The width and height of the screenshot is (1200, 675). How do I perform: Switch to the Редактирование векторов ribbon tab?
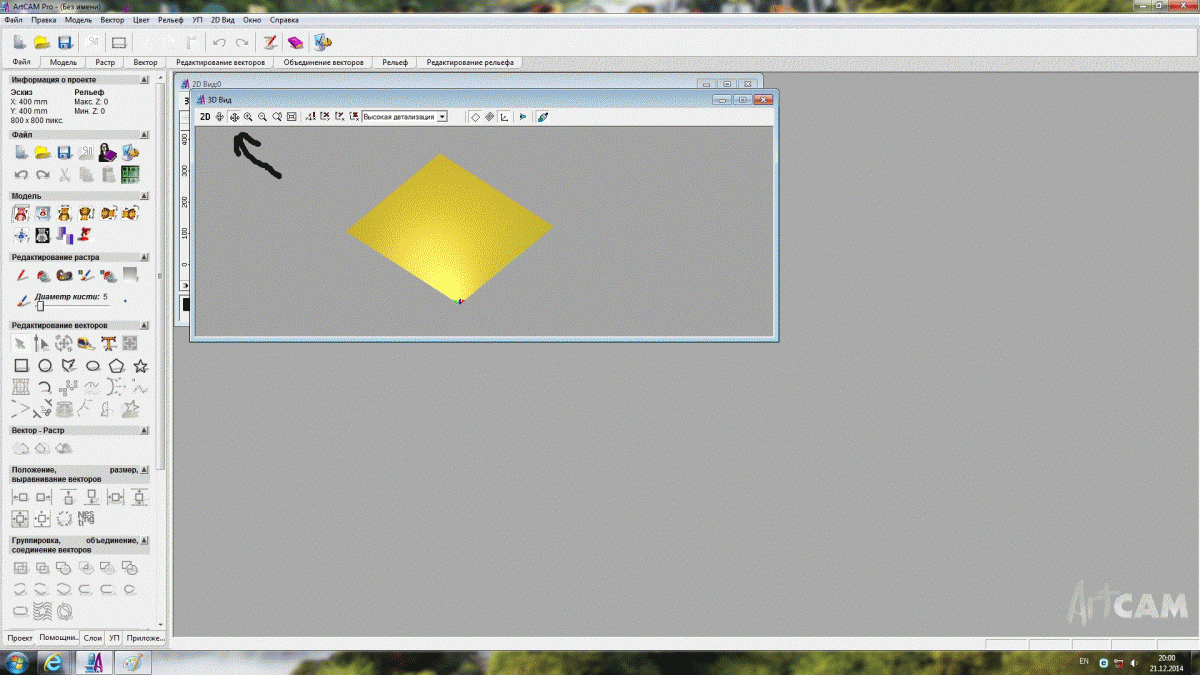(221, 62)
